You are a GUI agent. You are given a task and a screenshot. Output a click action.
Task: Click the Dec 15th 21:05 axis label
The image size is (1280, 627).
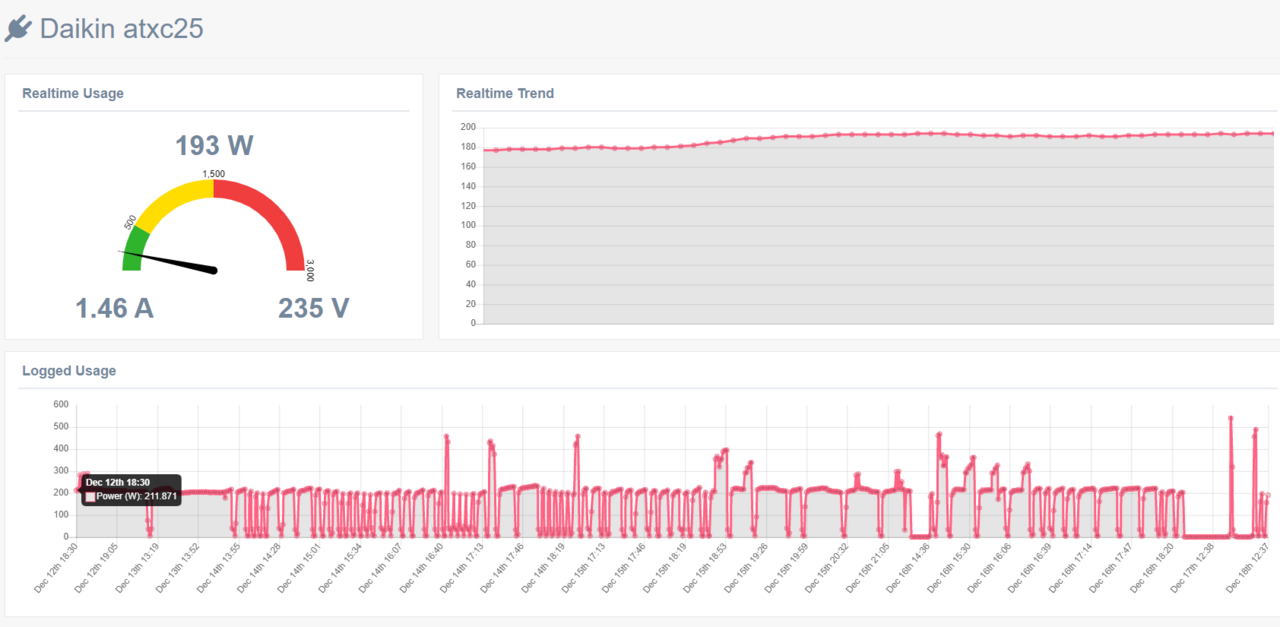pyautogui.click(x=865, y=568)
